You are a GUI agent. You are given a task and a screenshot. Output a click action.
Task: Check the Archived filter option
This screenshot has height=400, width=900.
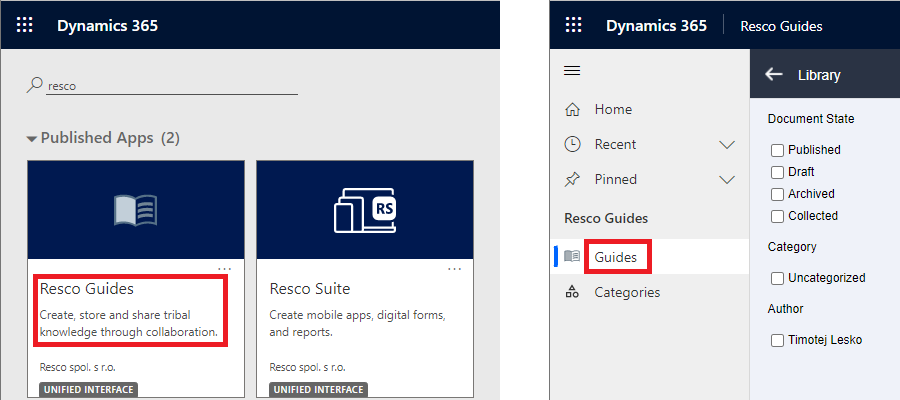pos(777,194)
